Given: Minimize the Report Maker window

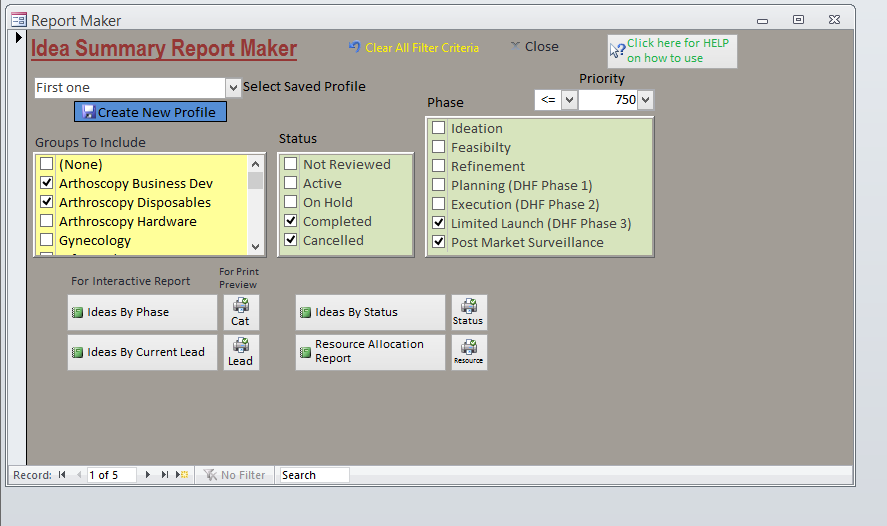Looking at the screenshot, I should [x=763, y=20].
